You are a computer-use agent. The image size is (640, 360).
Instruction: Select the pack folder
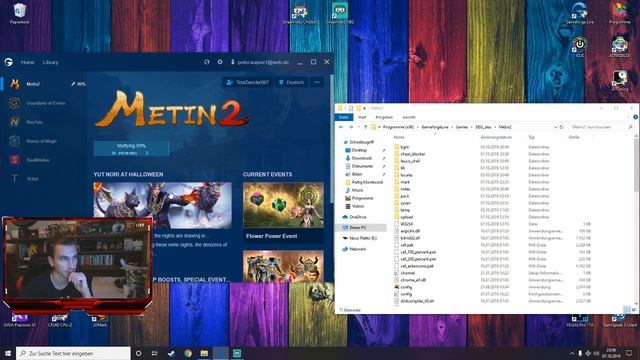pos(404,196)
